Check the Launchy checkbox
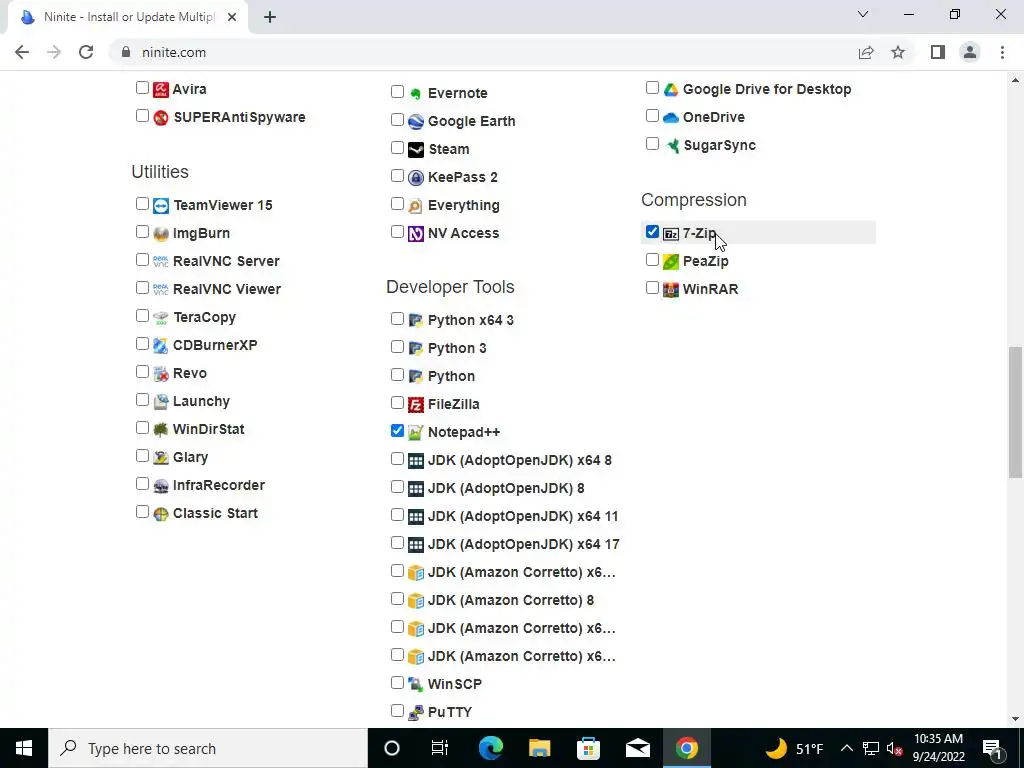 pos(142,400)
